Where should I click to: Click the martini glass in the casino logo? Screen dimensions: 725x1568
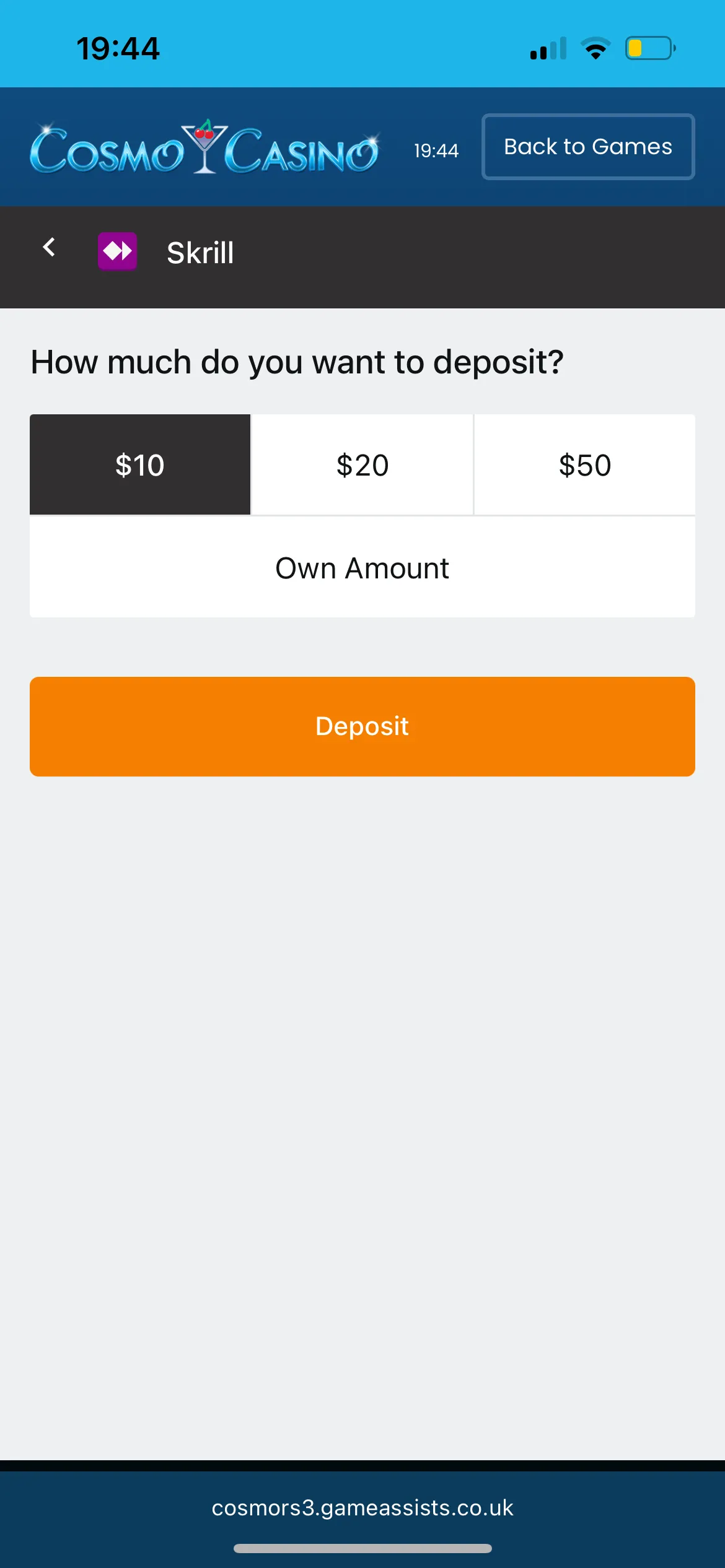(x=204, y=146)
